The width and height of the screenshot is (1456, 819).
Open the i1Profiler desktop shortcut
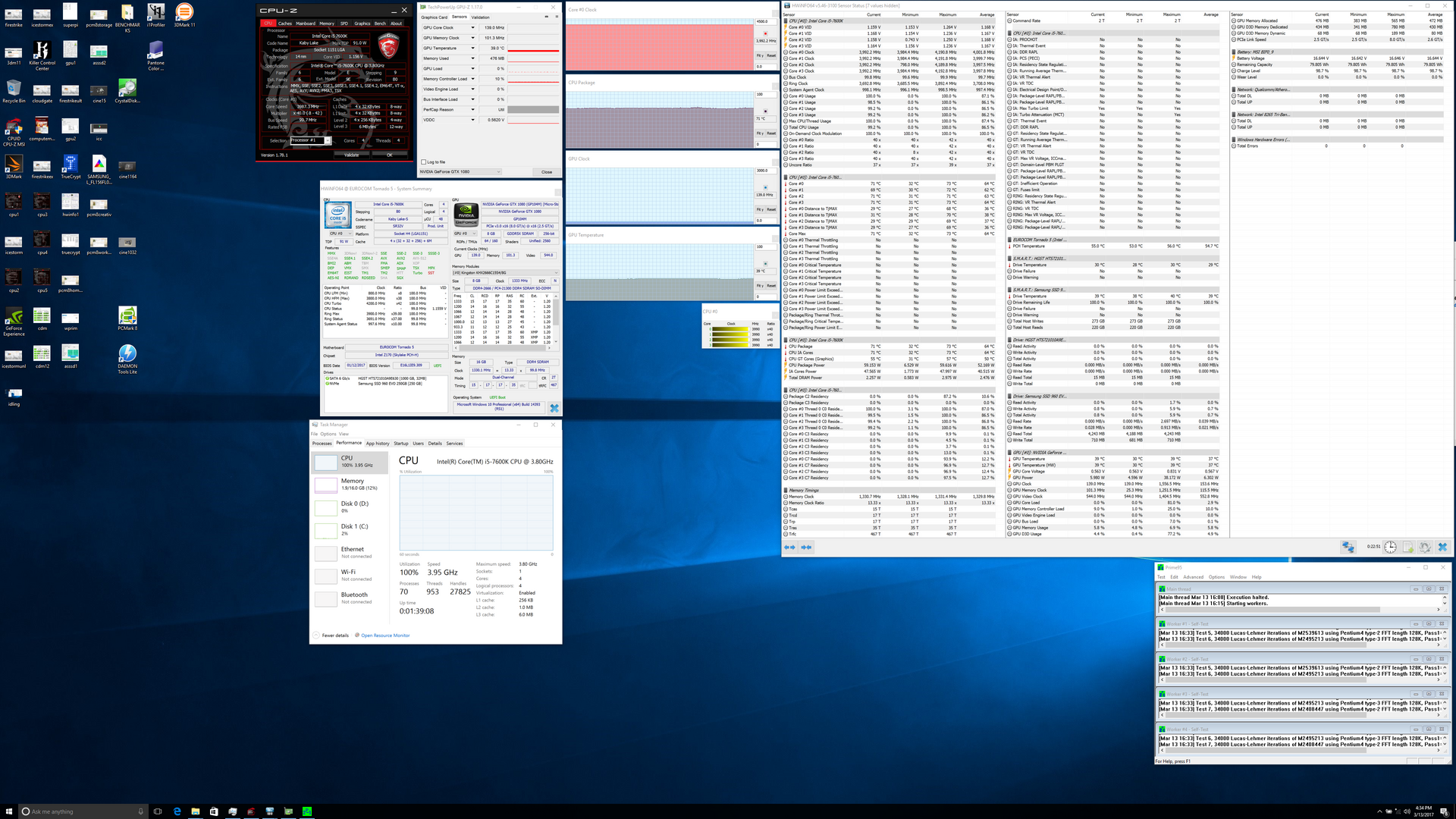pos(156,14)
